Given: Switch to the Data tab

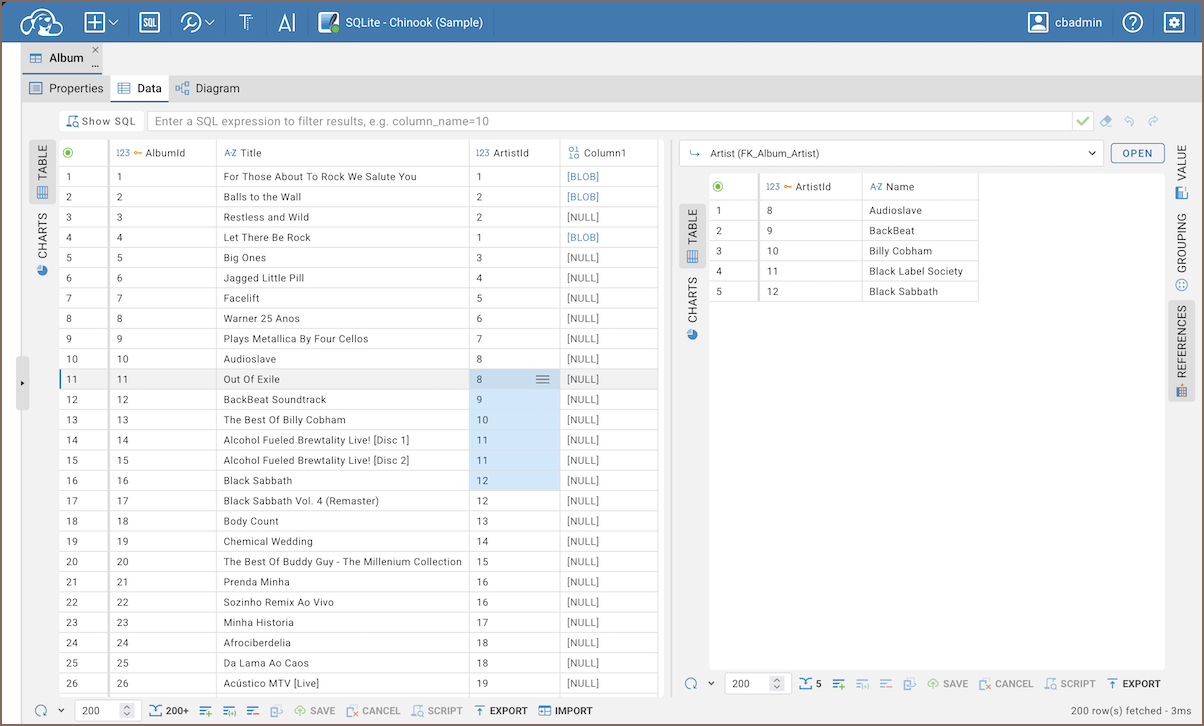Looking at the screenshot, I should (139, 88).
